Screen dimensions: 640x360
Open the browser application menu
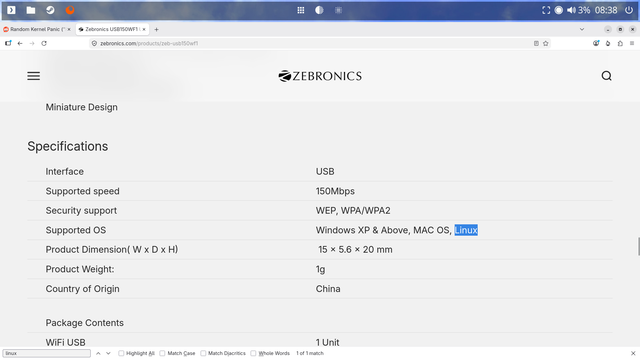click(x=632, y=43)
